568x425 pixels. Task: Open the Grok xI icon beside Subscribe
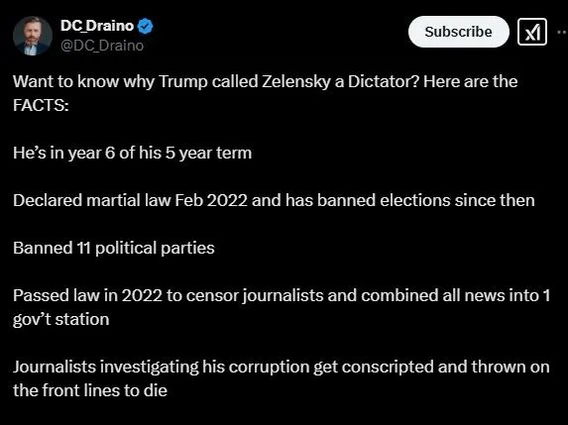coord(532,32)
